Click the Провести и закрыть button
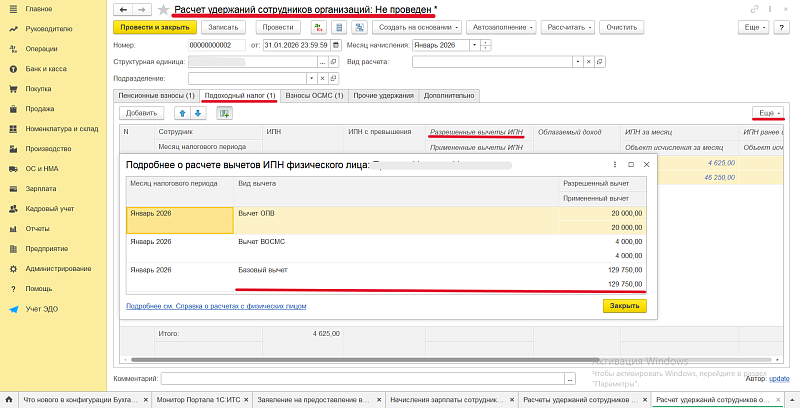The height and width of the screenshot is (408, 800). coord(151,27)
